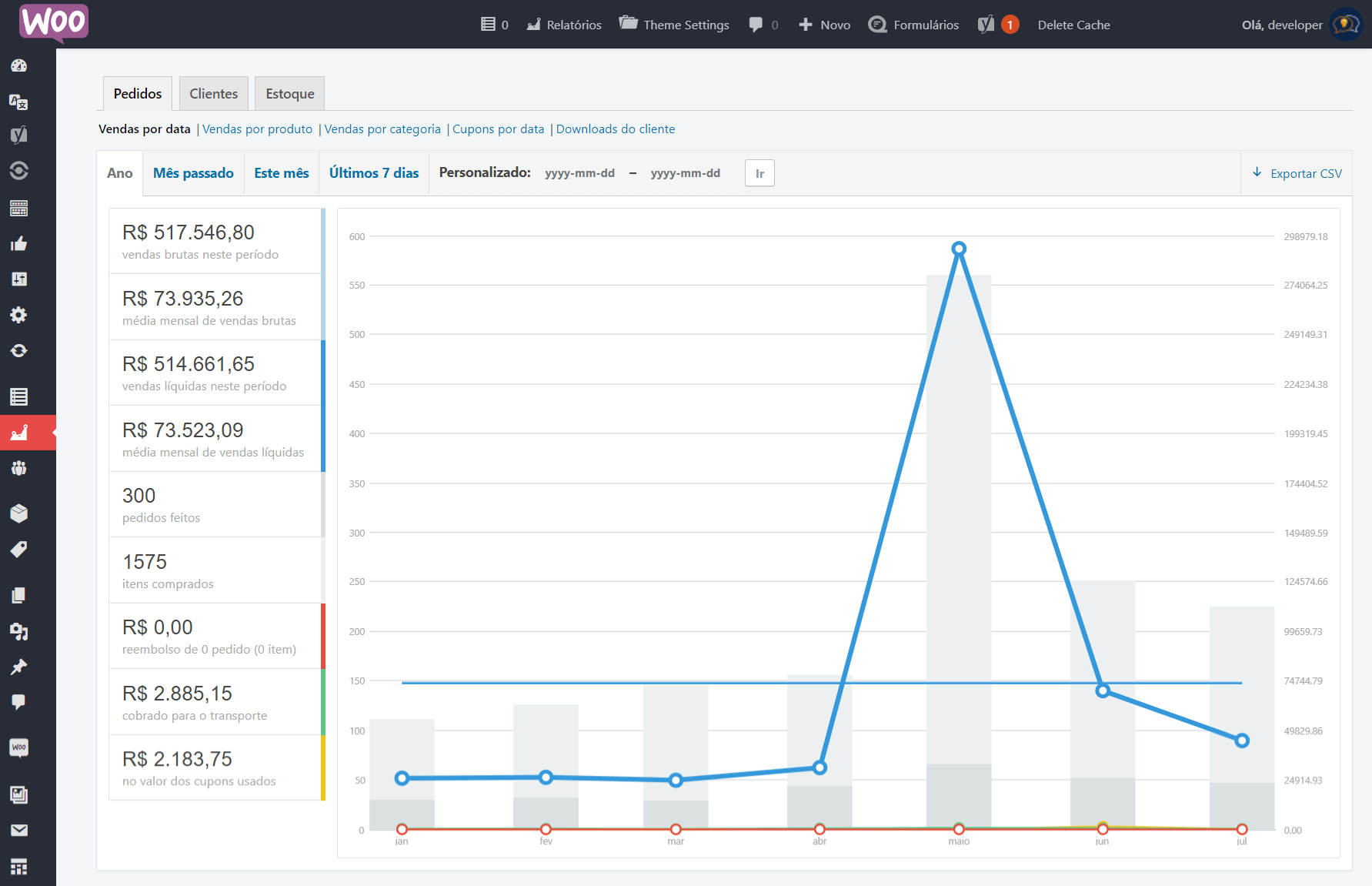The width and height of the screenshot is (1372, 886).
Task: Select the Últimos 7 dias range
Action: [374, 173]
